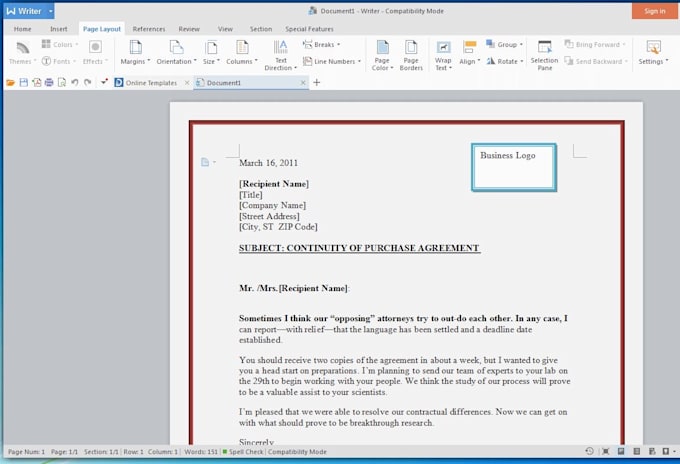Image resolution: width=680 pixels, height=464 pixels.
Task: Switch to the View tab
Action: [225, 29]
